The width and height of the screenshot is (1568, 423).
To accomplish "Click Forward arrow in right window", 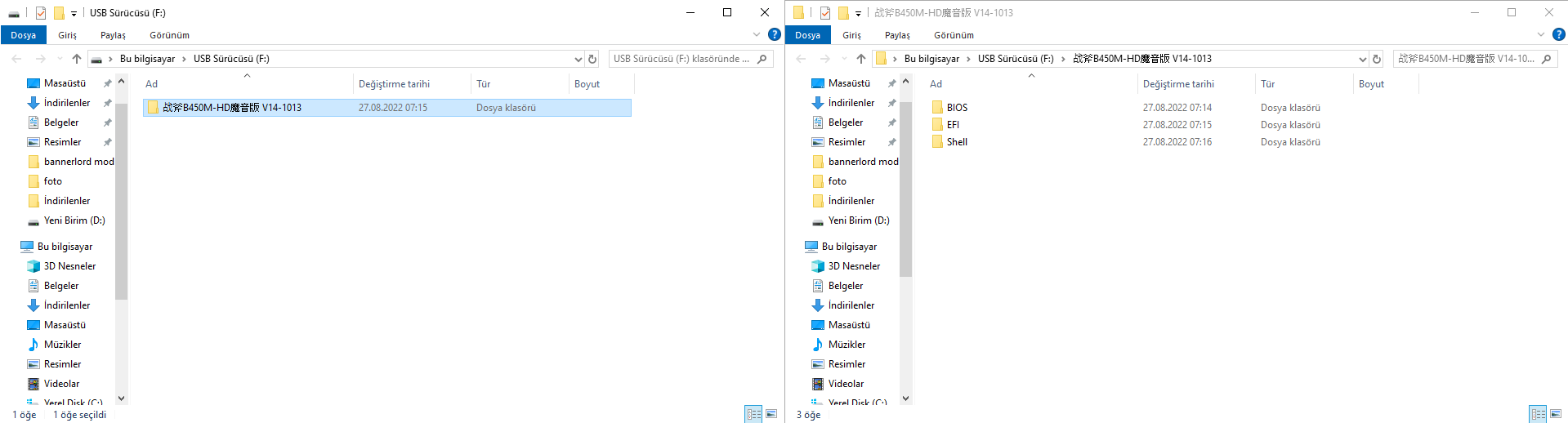I will tap(824, 59).
